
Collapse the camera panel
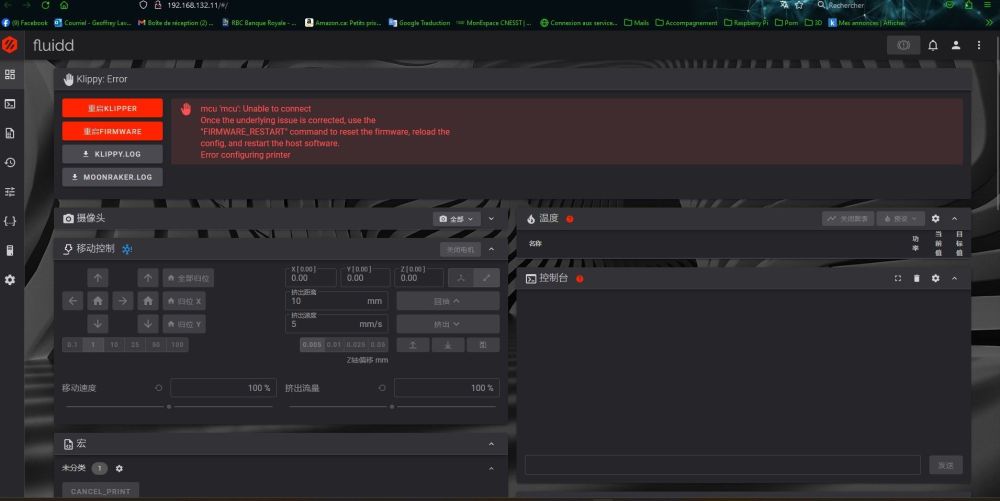coord(491,219)
